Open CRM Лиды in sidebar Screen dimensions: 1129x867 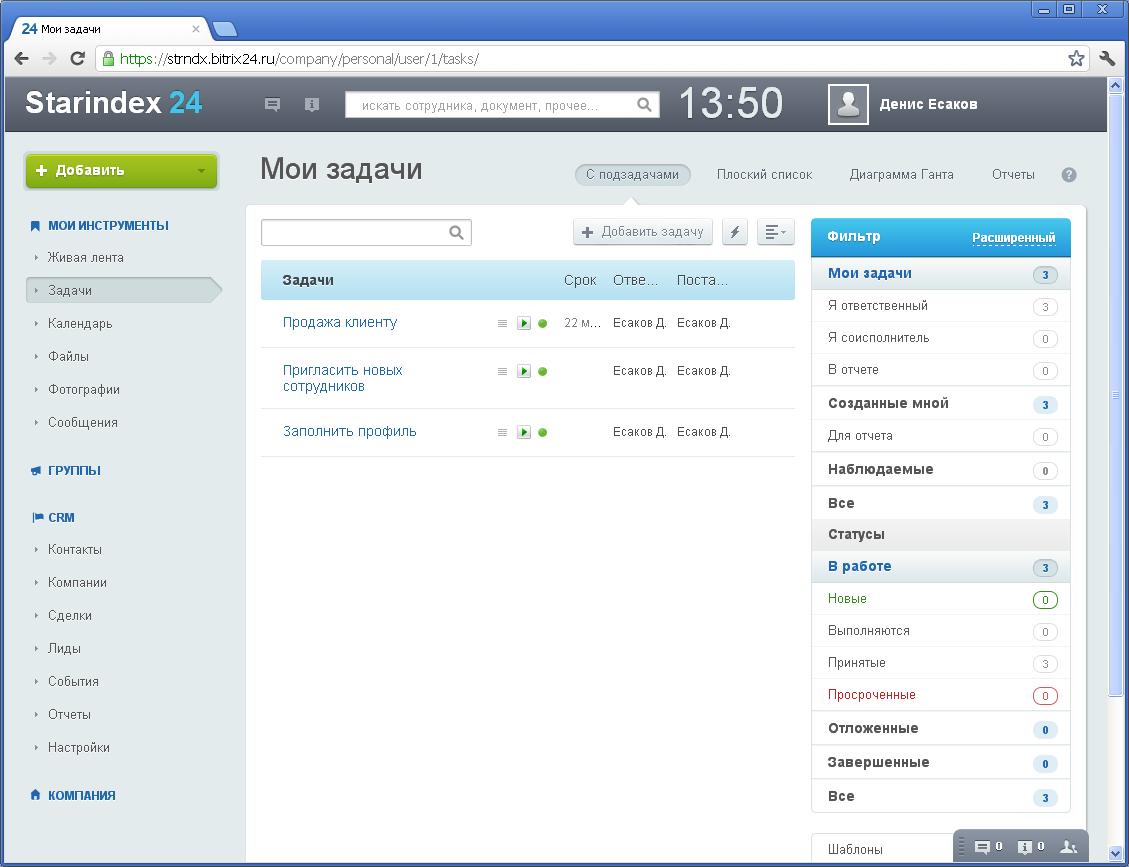point(64,649)
